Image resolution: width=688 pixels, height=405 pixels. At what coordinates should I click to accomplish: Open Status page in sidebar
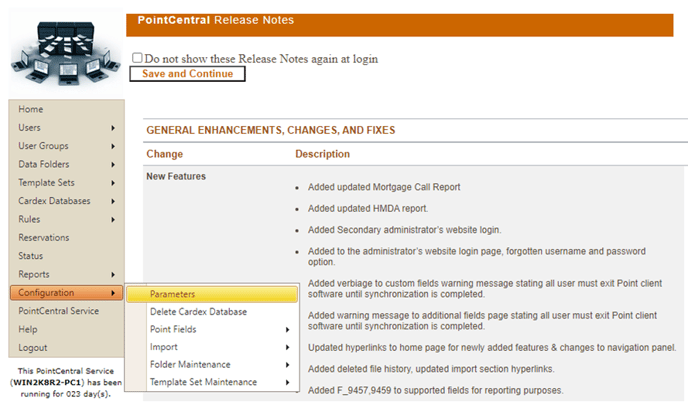click(x=31, y=256)
